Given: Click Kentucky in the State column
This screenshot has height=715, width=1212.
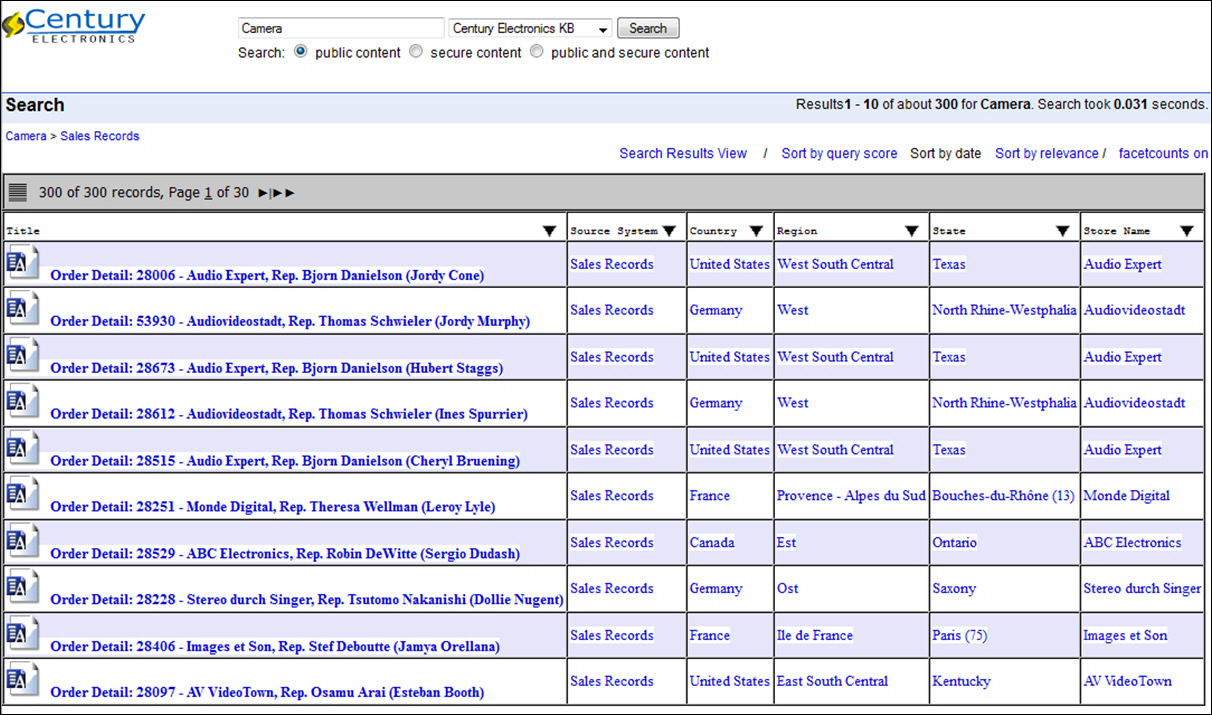Looking at the screenshot, I should (x=961, y=681).
